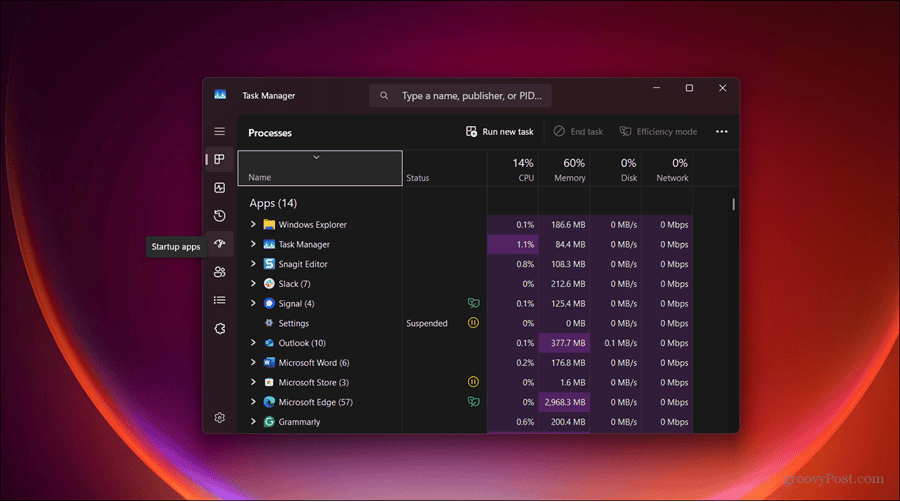Click the Settings row gear icon
The height and width of the screenshot is (502, 900).
269,323
